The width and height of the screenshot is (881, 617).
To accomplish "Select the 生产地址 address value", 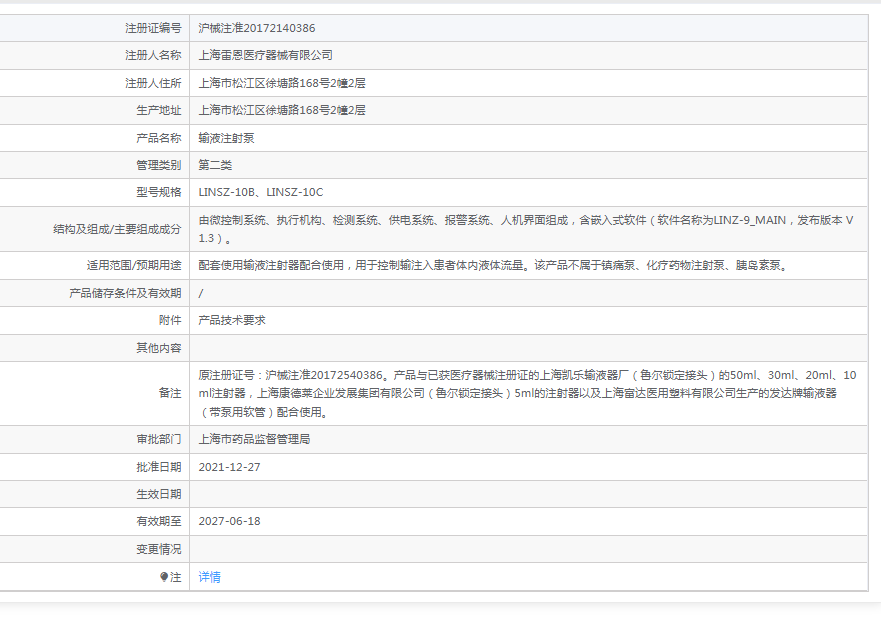I will coord(282,110).
